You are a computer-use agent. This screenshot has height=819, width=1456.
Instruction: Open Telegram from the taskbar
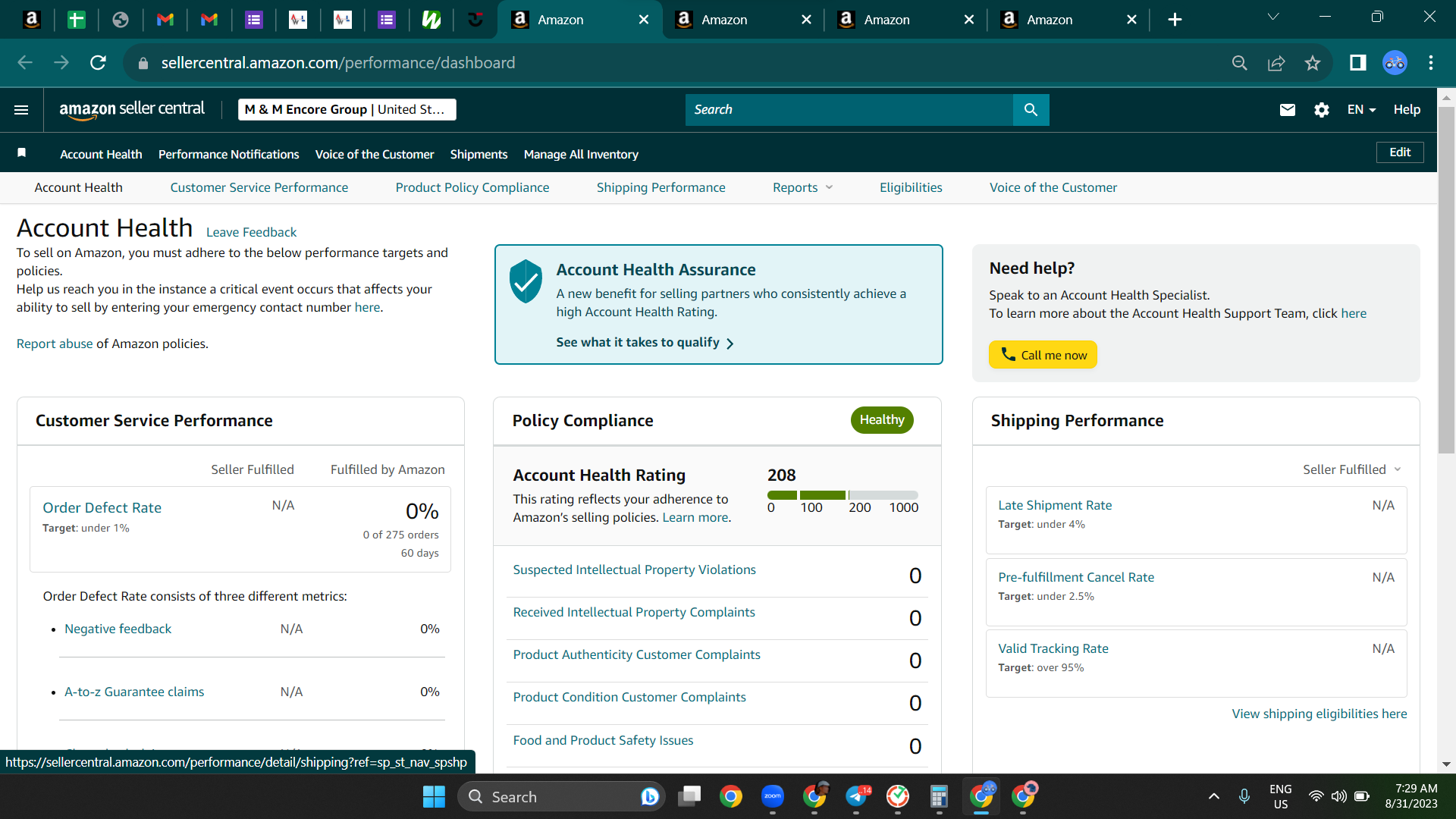click(x=857, y=796)
